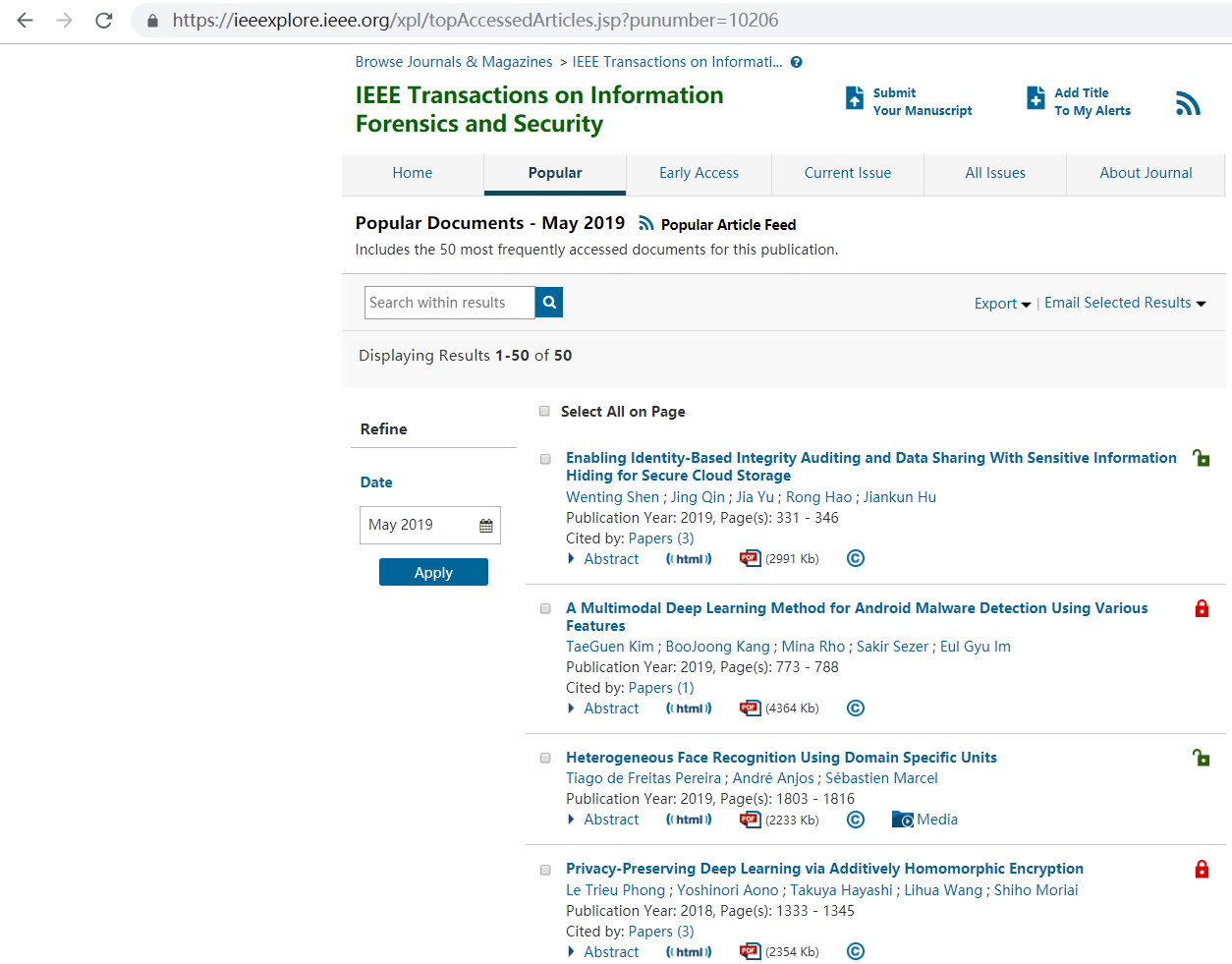Tick checkbox for the Privacy-Preserving Deep Learning article
The height and width of the screenshot is (964, 1232).
click(545, 870)
